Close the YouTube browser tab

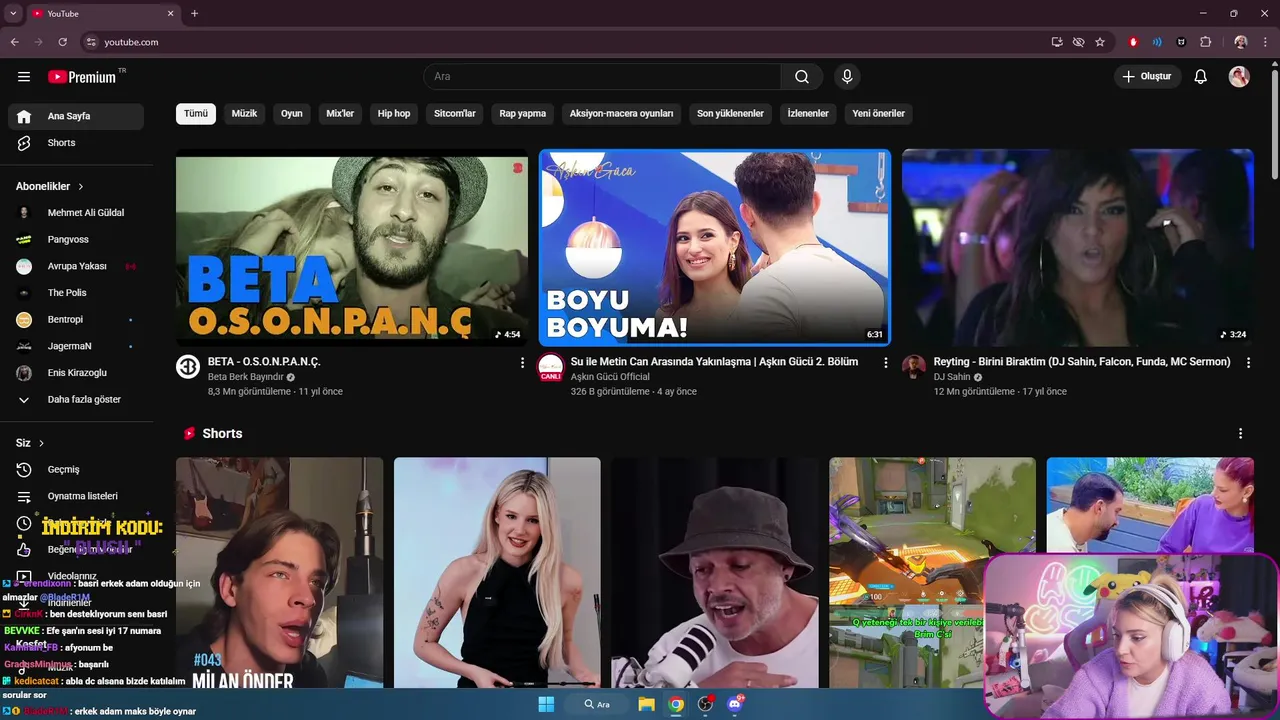pos(170,14)
